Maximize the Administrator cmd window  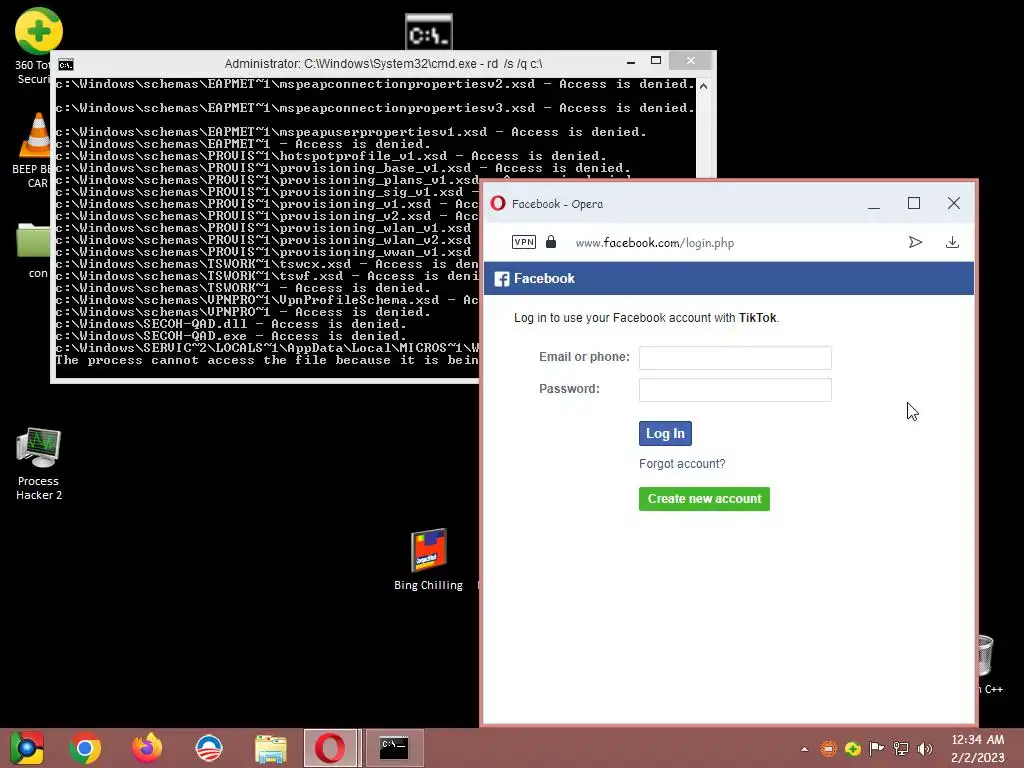pos(656,61)
